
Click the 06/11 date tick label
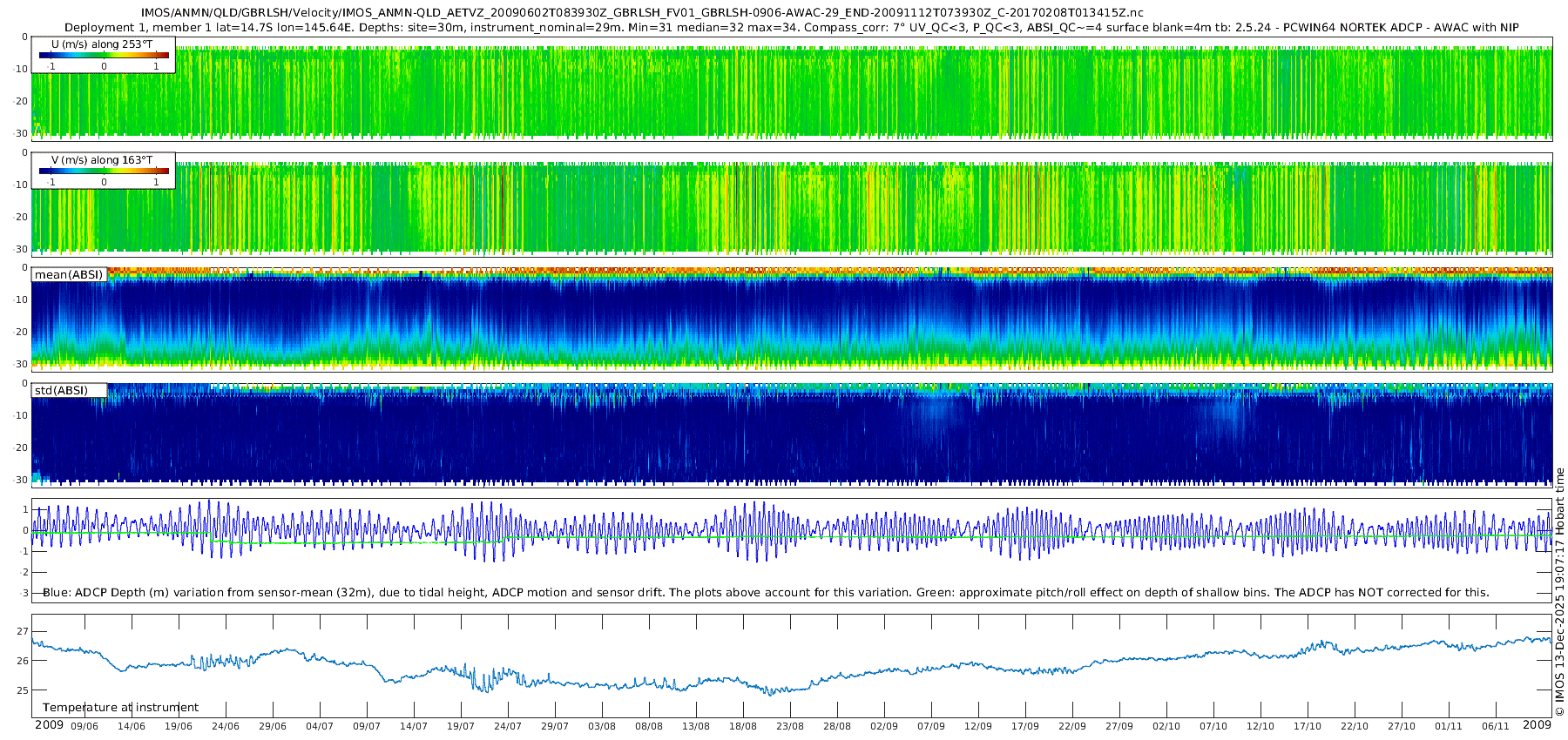[x=1496, y=727]
